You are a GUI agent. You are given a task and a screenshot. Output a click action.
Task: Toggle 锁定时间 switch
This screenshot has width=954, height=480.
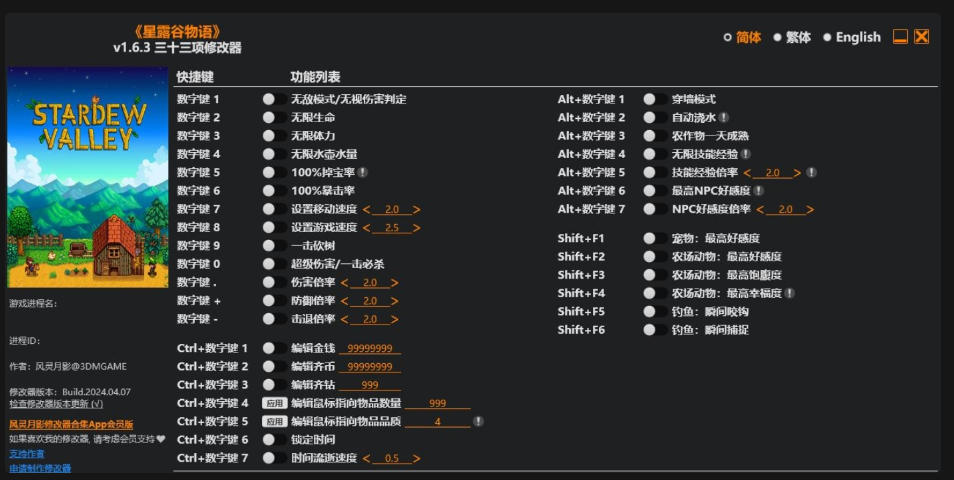pyautogui.click(x=274, y=439)
